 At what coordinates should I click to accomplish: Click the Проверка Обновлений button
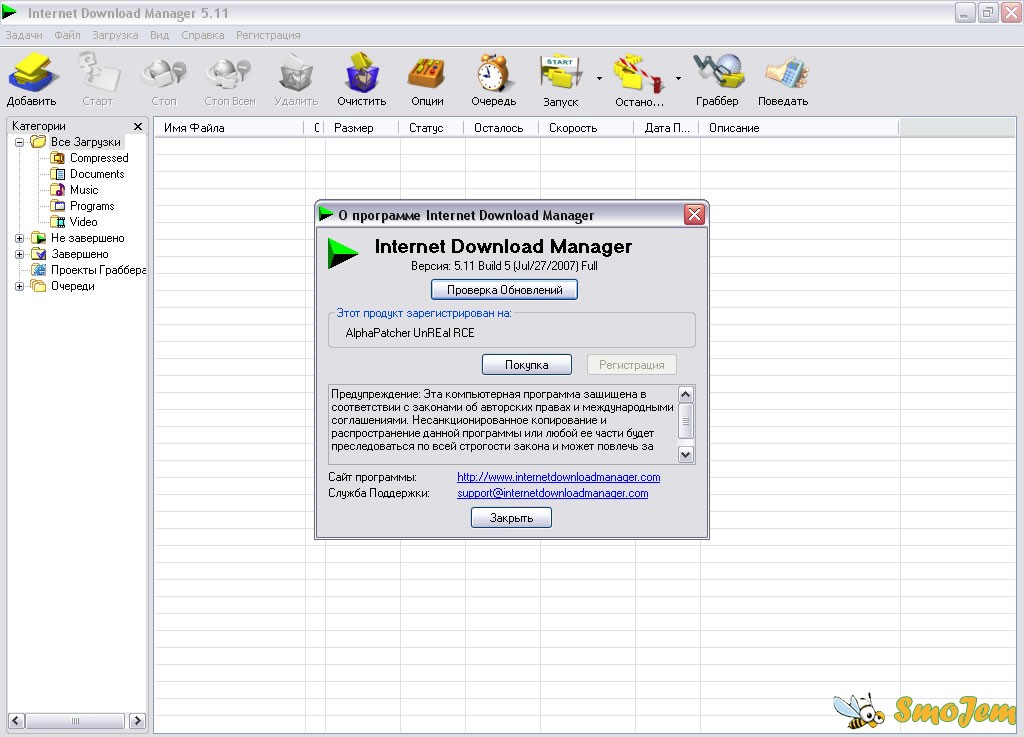click(504, 290)
